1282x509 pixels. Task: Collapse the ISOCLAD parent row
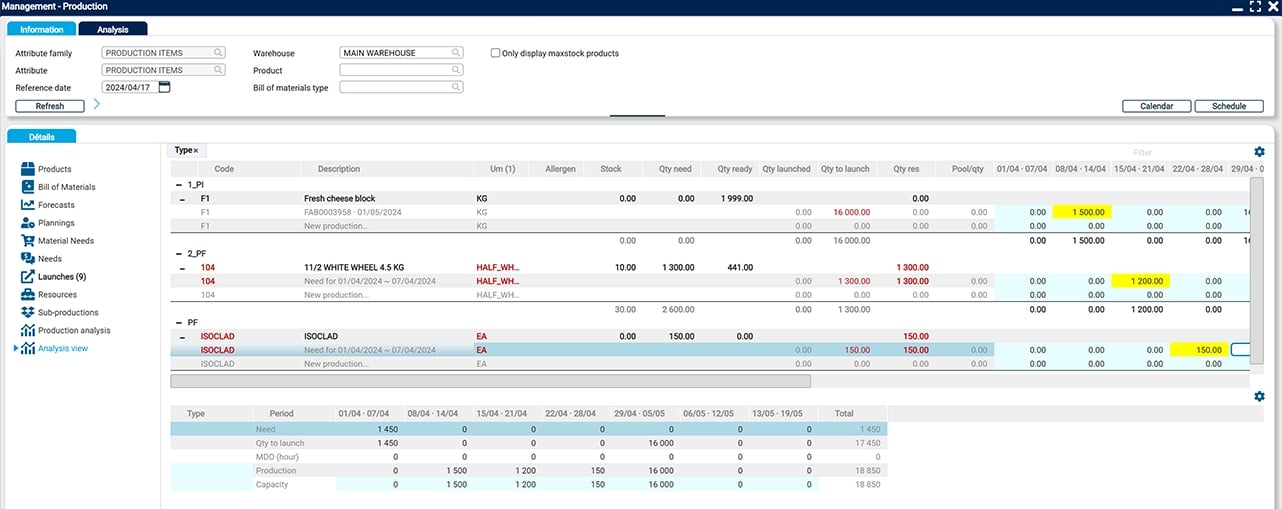point(182,337)
